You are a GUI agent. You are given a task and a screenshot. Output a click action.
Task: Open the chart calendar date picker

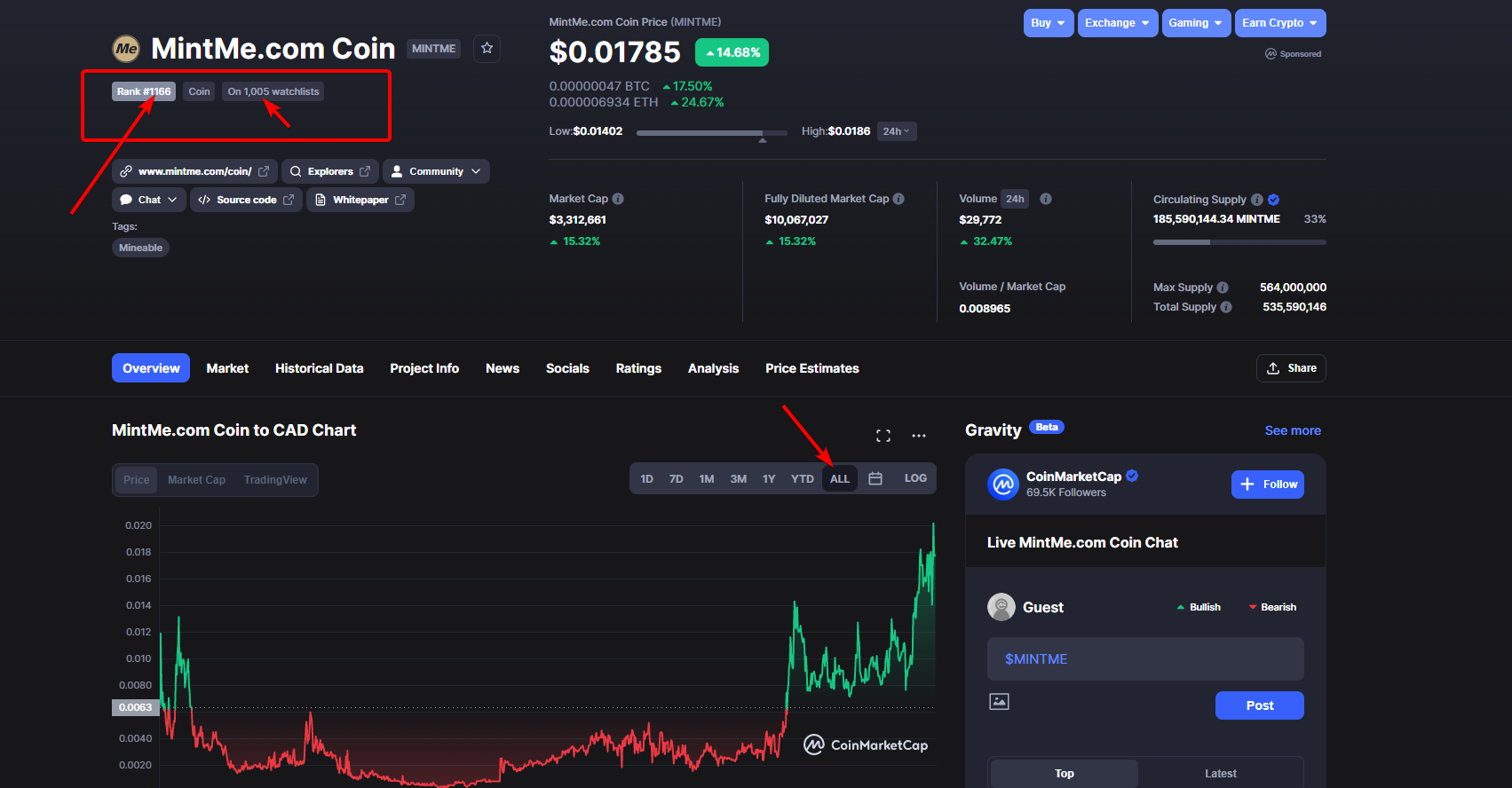click(875, 478)
